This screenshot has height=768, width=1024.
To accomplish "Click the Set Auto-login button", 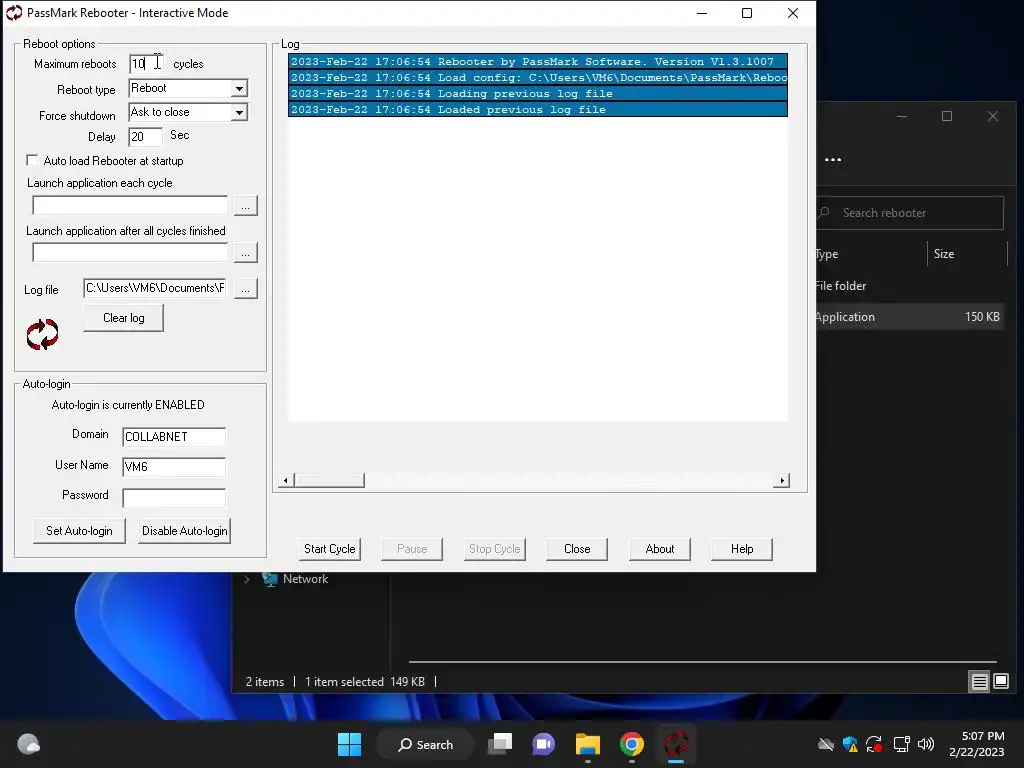I will (x=79, y=531).
